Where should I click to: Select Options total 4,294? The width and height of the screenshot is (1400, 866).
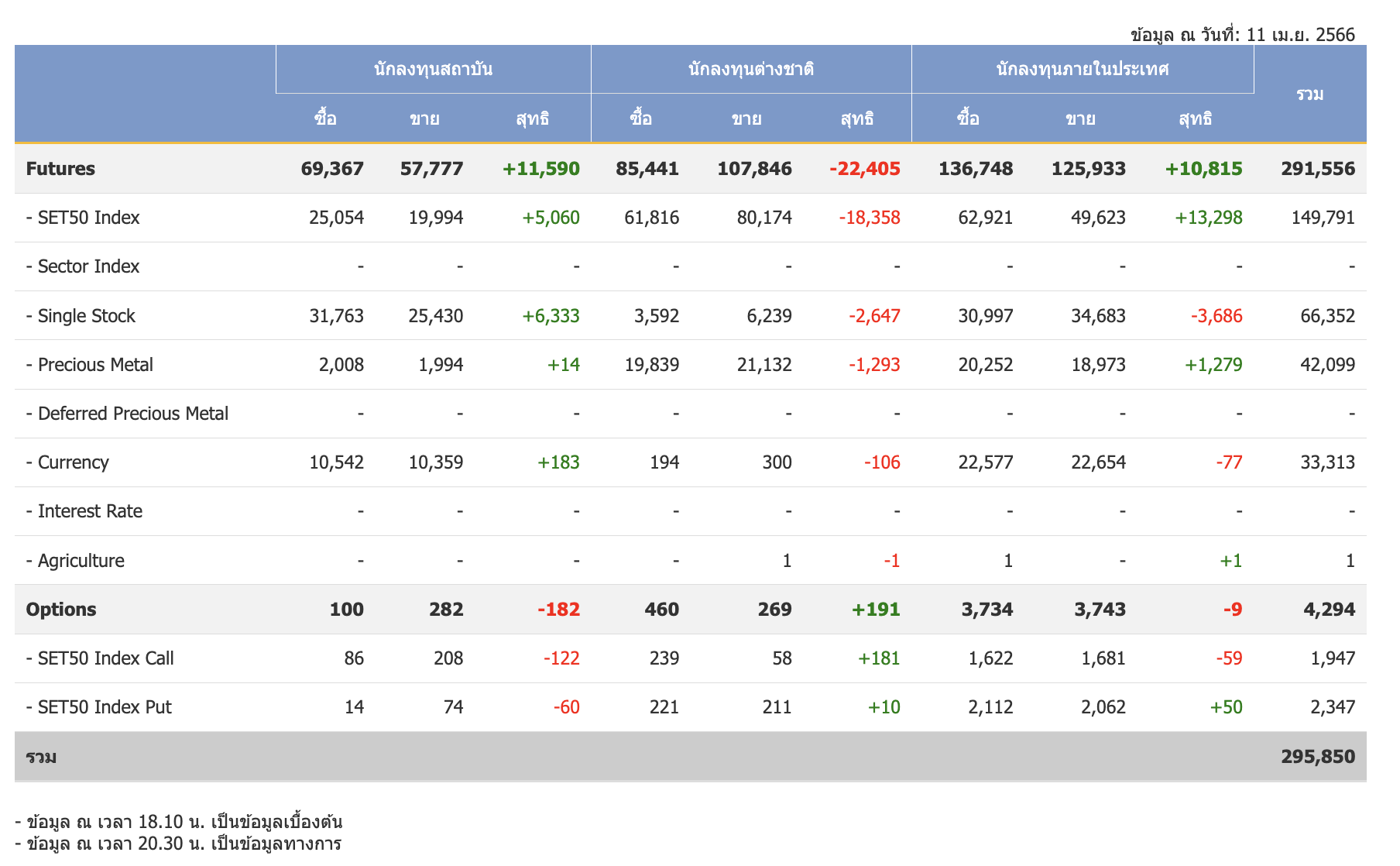pyautogui.click(x=1330, y=610)
